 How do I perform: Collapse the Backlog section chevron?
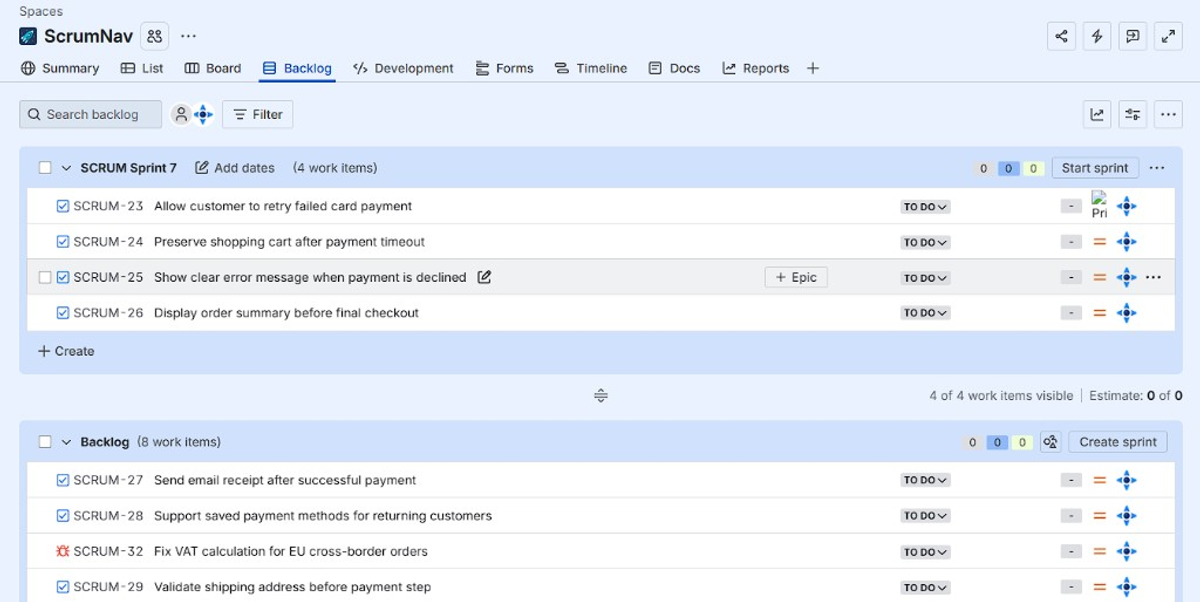(67, 442)
